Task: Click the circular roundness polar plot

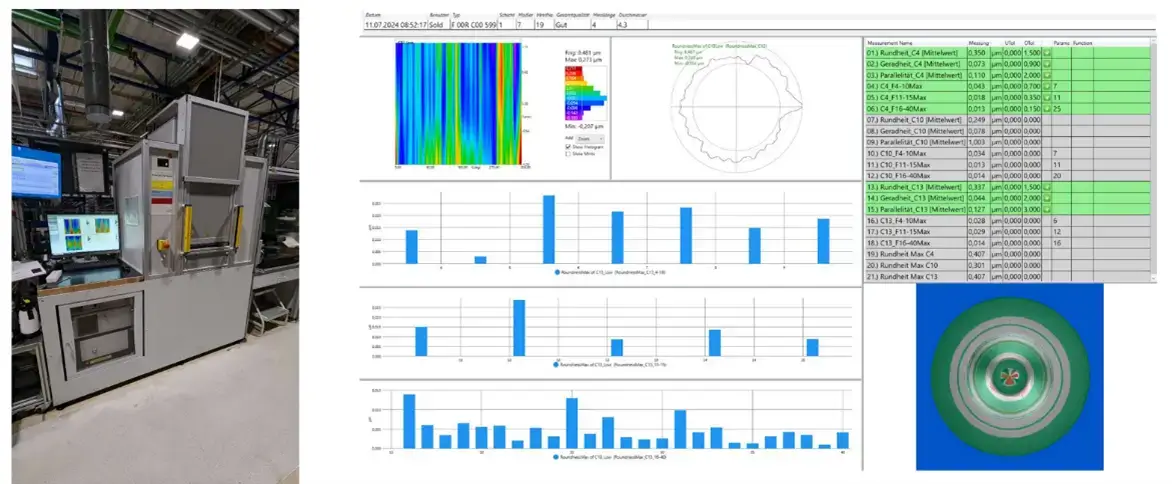Action: [x=738, y=105]
